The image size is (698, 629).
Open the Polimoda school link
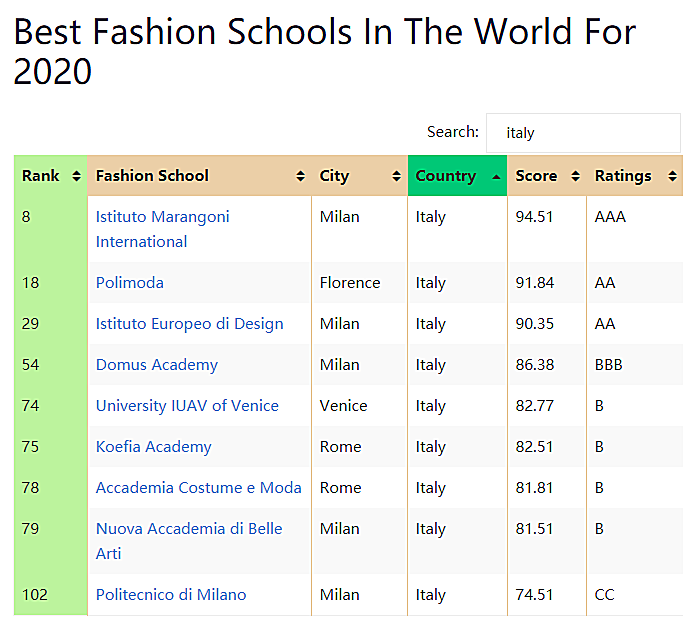tap(130, 283)
